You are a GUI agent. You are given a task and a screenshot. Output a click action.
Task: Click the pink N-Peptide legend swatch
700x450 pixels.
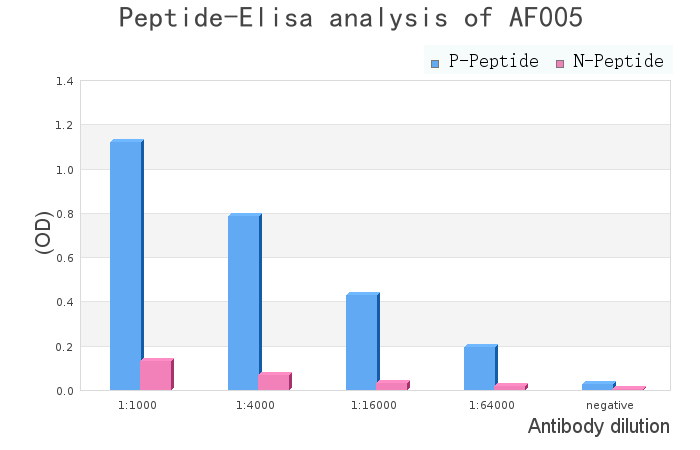click(560, 63)
